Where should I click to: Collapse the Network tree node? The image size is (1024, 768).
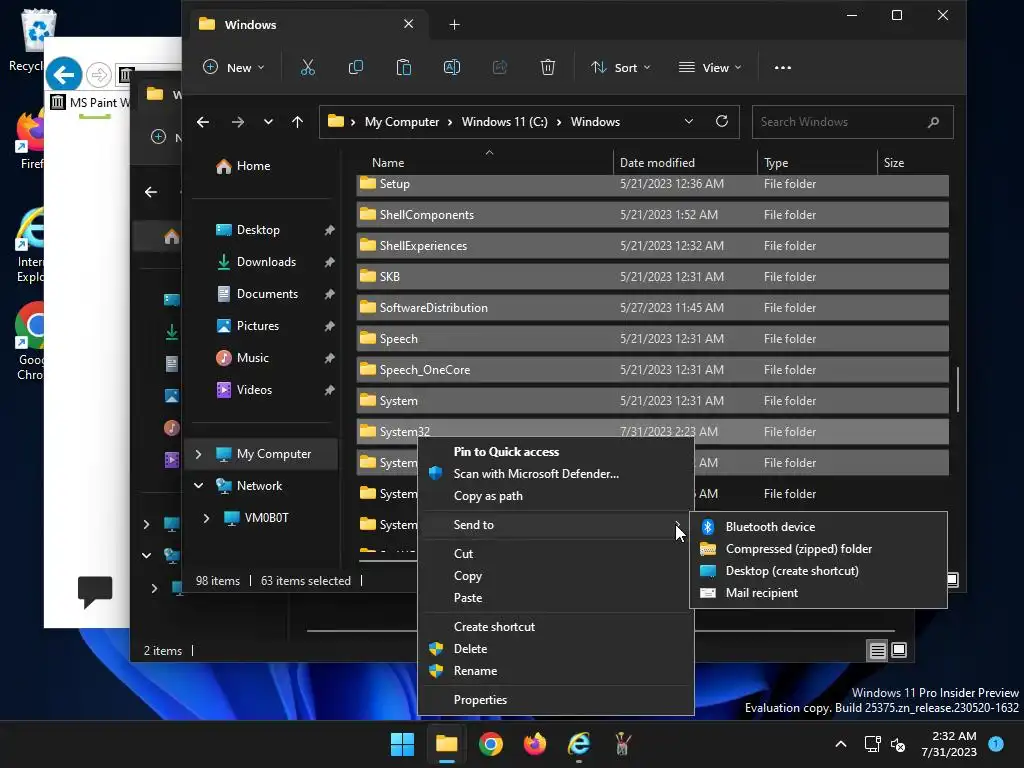pyautogui.click(x=199, y=486)
